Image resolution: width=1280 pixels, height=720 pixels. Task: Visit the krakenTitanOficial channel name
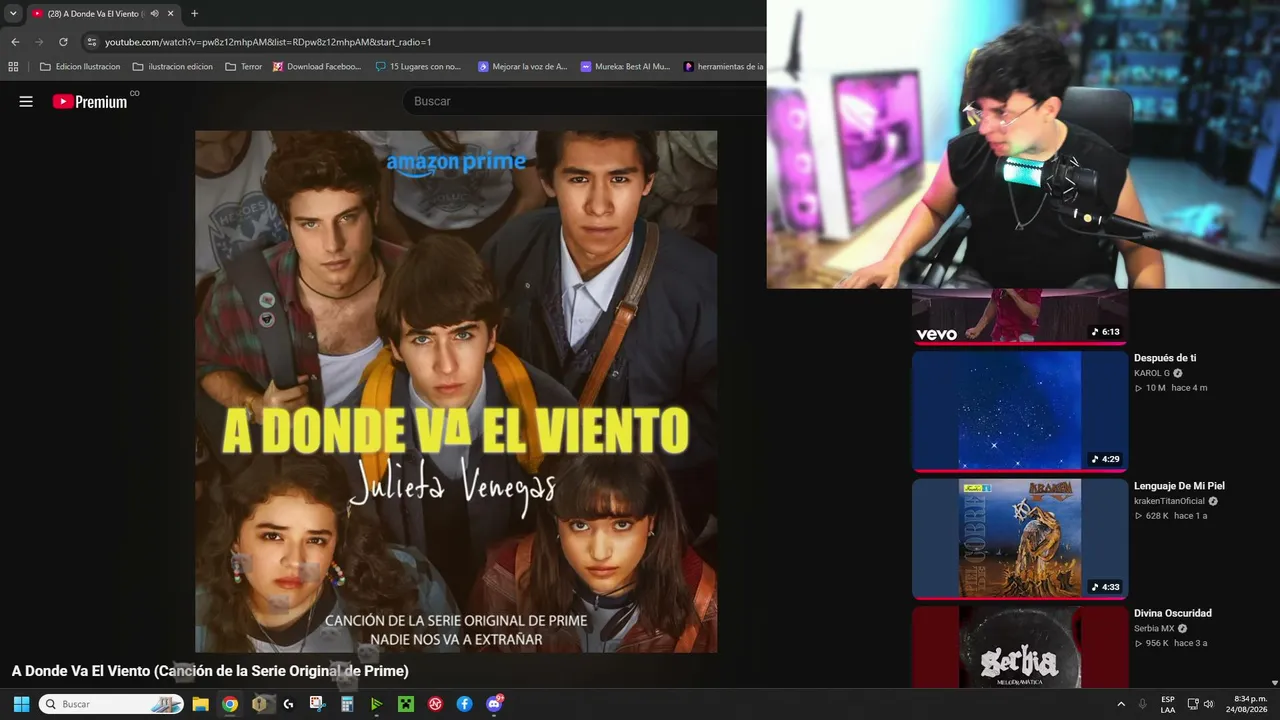(x=1169, y=501)
